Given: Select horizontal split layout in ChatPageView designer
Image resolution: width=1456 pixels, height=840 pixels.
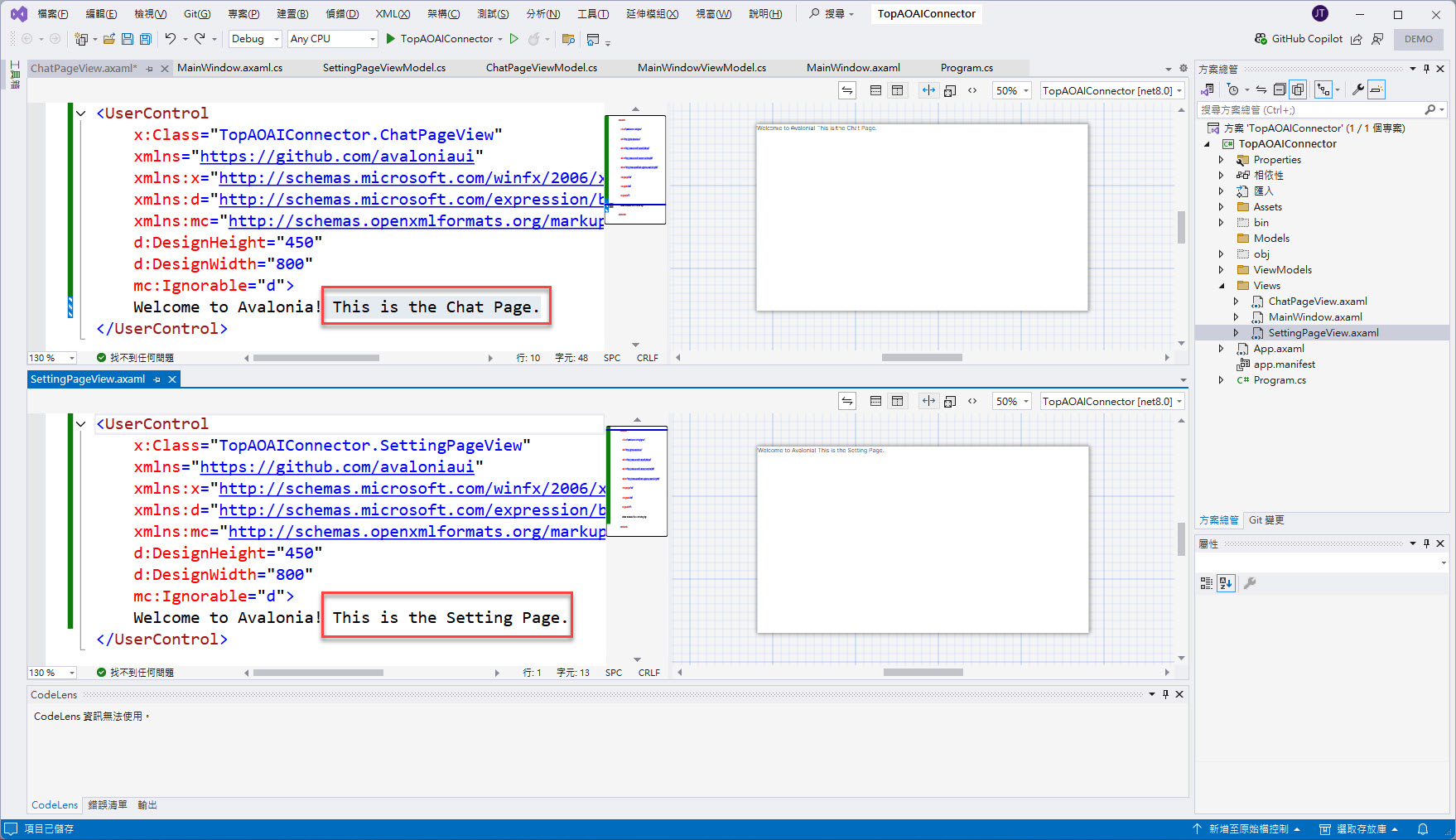Looking at the screenshot, I should click(875, 90).
